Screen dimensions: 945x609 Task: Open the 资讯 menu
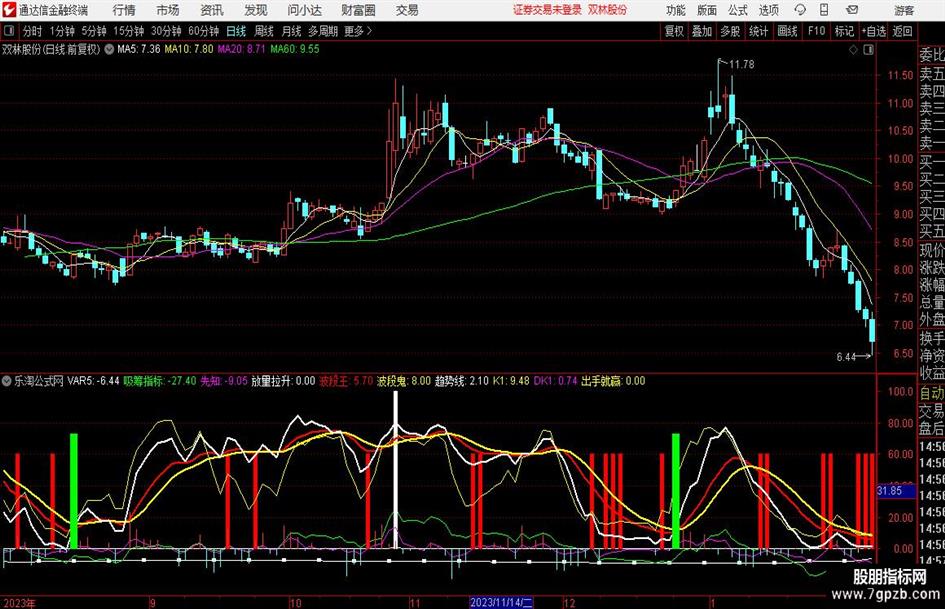[x=212, y=10]
